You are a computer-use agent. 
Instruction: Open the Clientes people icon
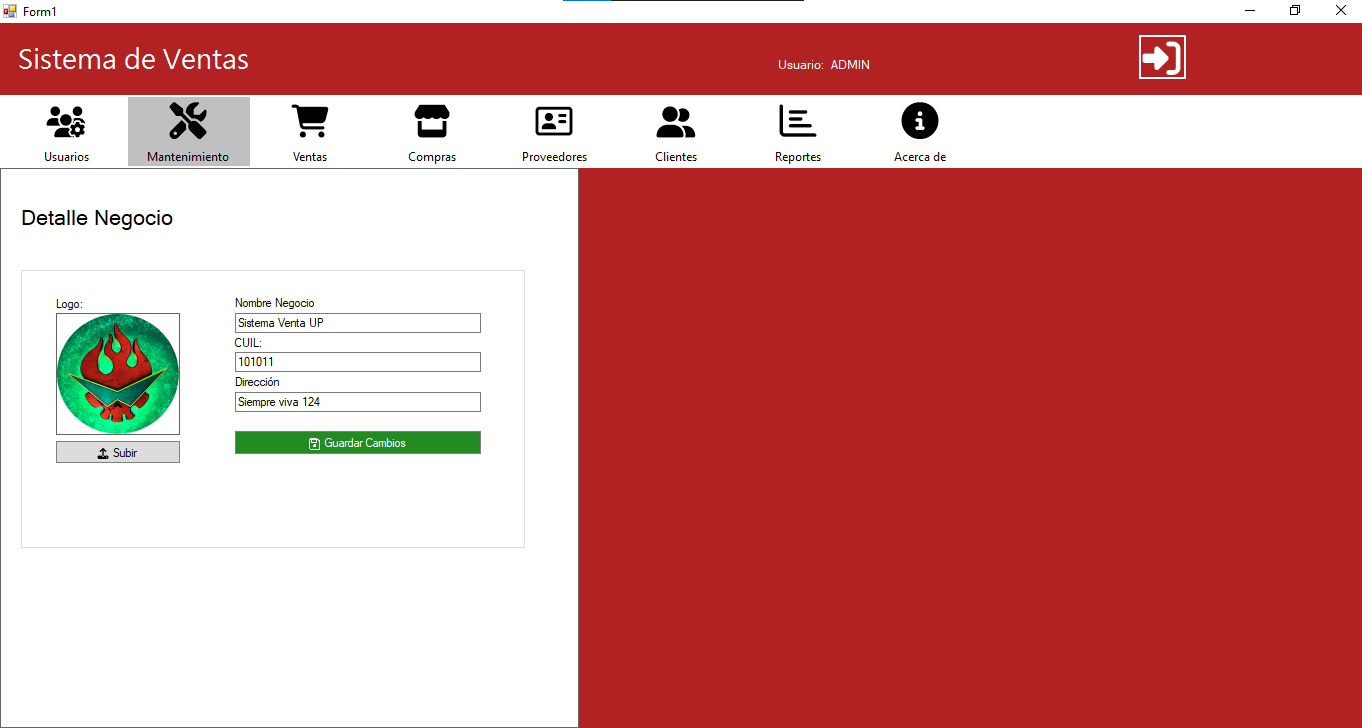676,122
